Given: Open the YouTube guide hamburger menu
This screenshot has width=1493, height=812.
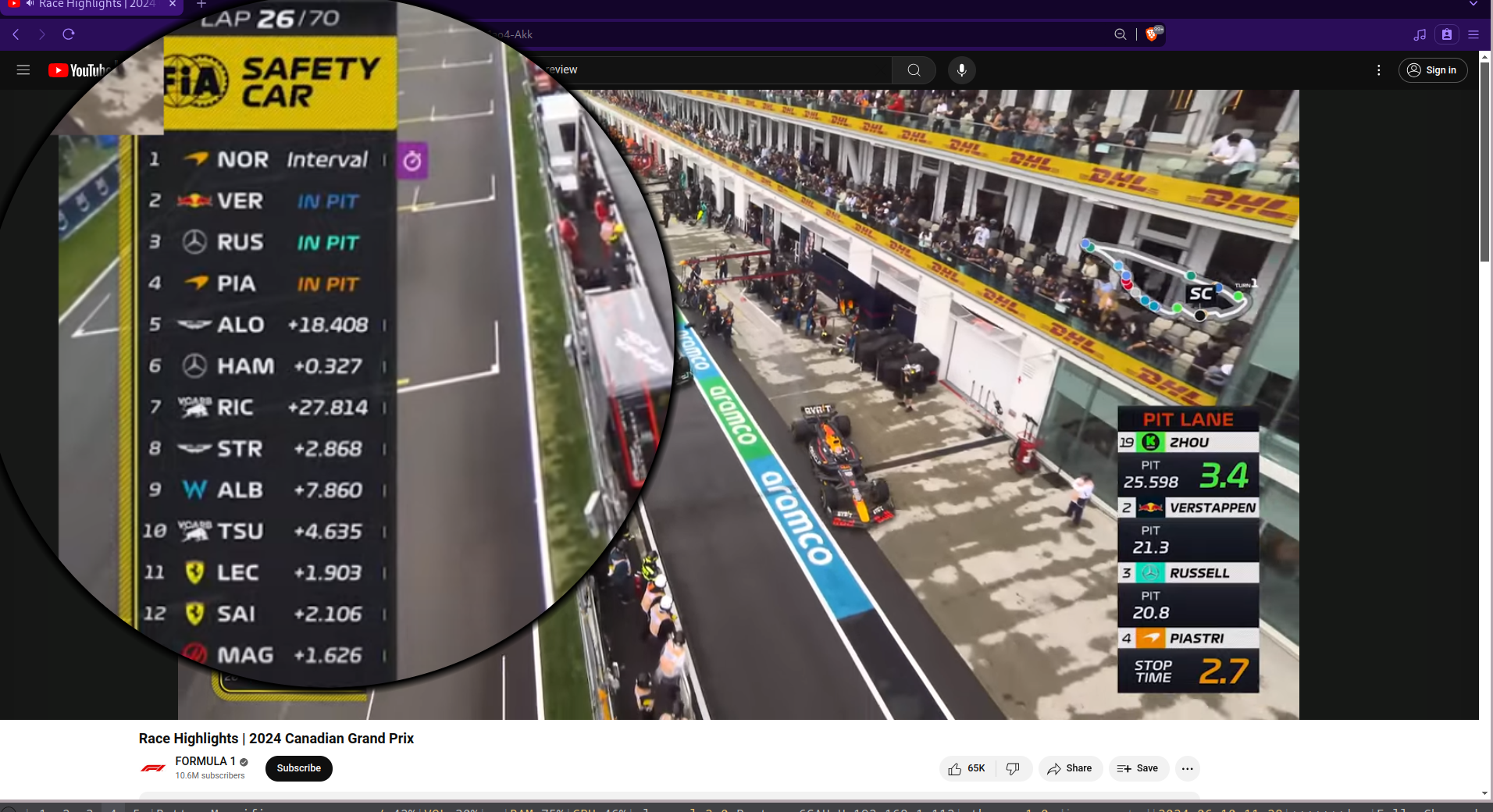Looking at the screenshot, I should point(23,70).
